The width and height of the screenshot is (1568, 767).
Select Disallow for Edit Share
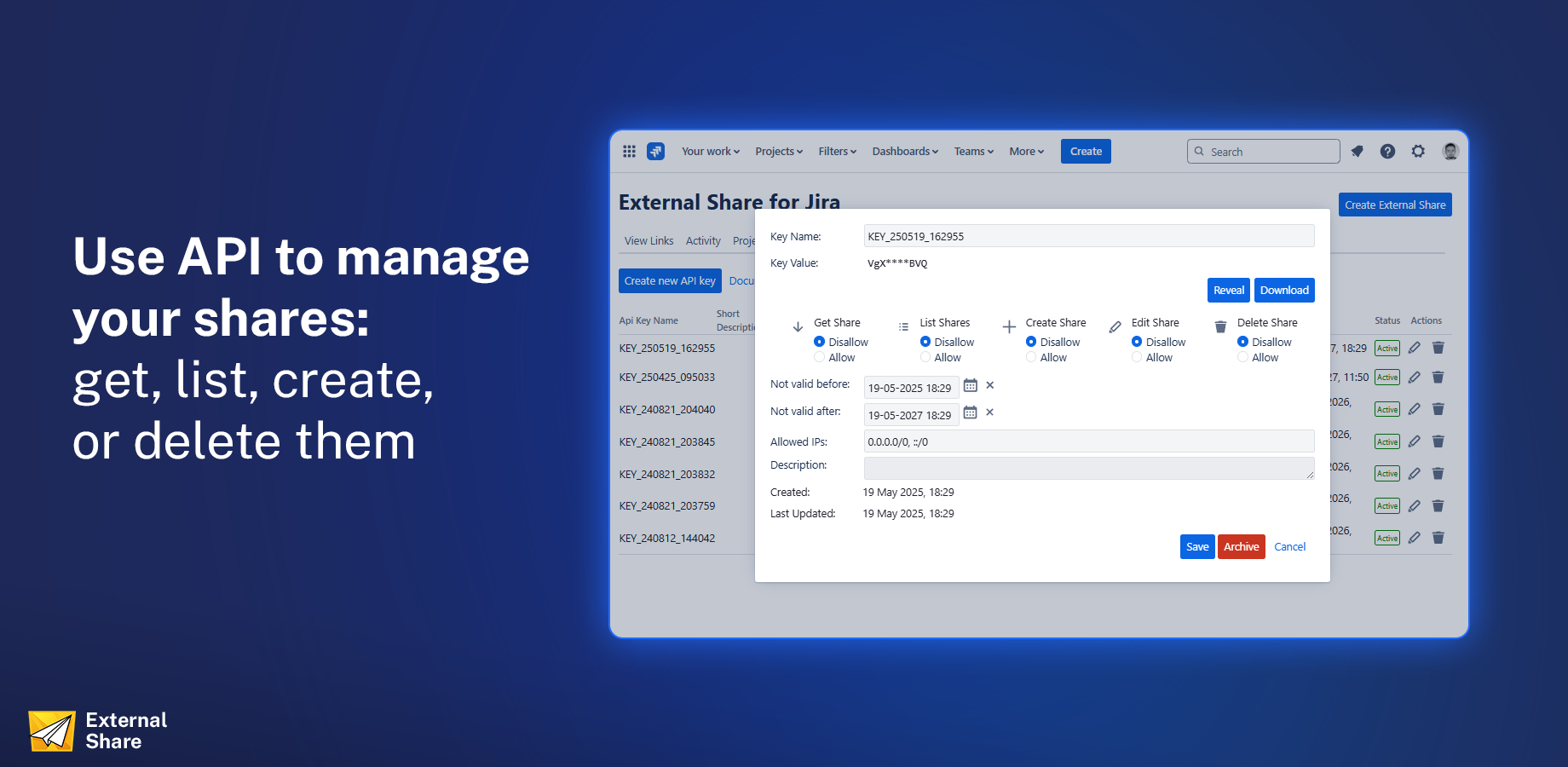[1137, 342]
